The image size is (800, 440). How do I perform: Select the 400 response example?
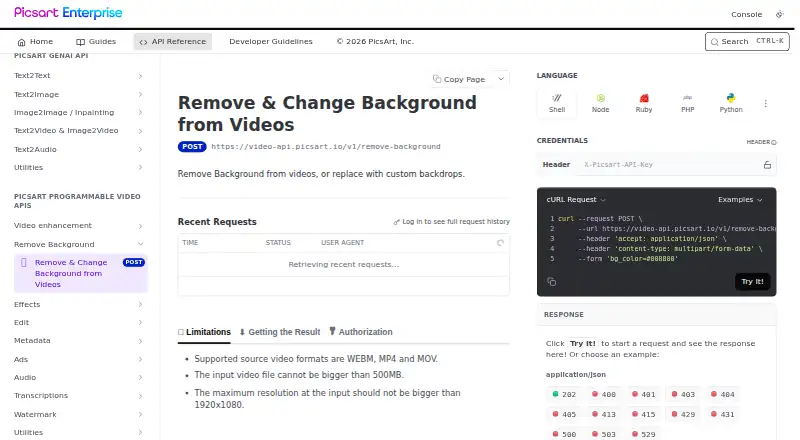tap(604, 395)
